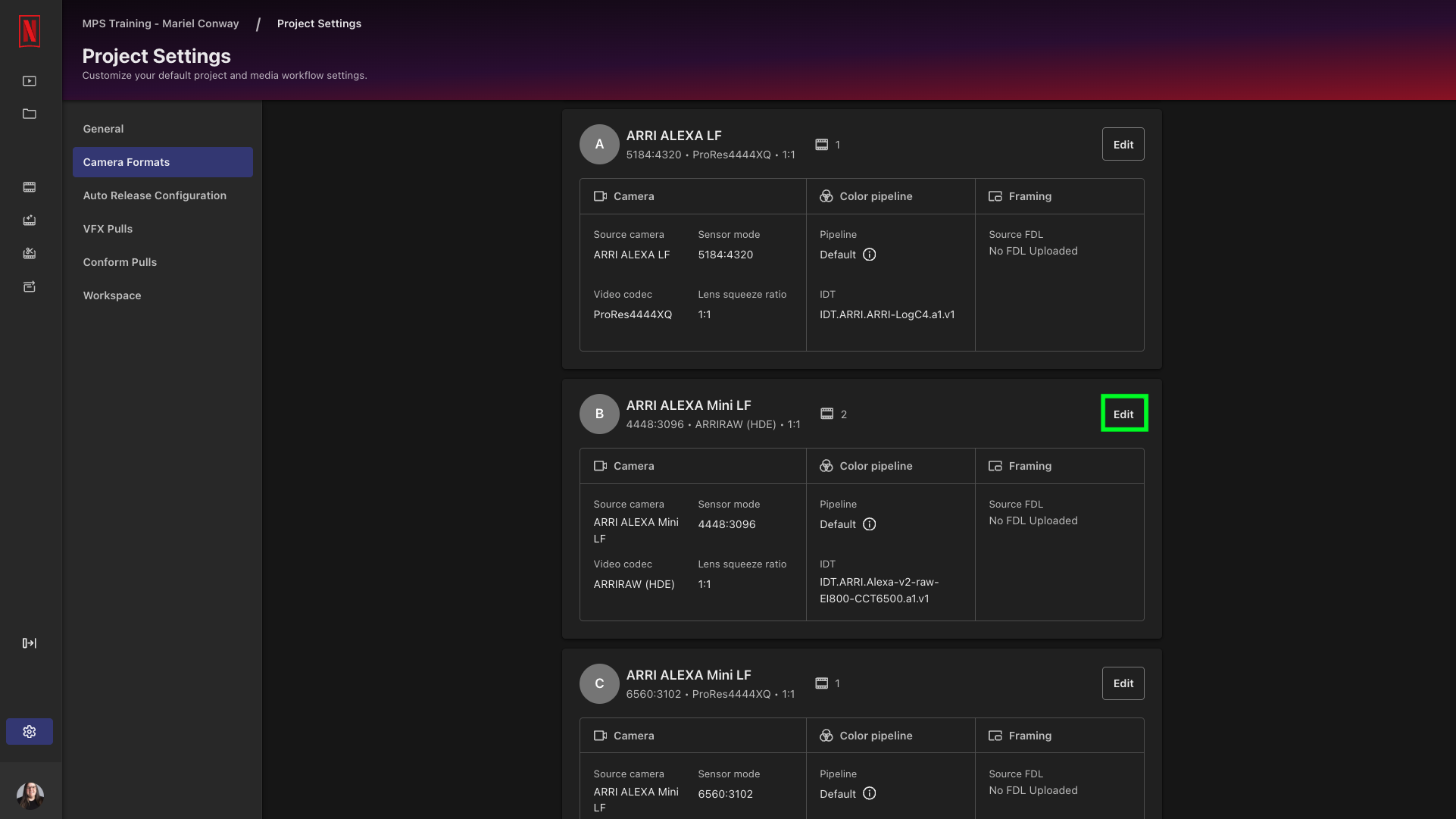Image resolution: width=1456 pixels, height=819 pixels.
Task: Open the MPS Training - Mariel Conway breadcrumb
Action: [x=161, y=23]
